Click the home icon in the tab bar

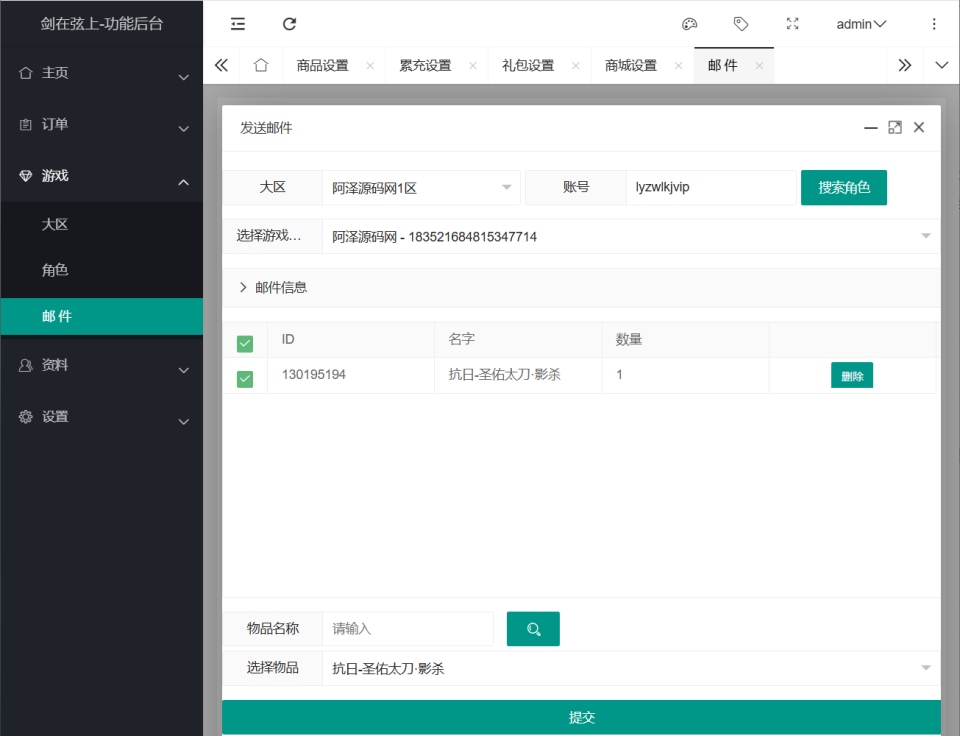(260, 64)
